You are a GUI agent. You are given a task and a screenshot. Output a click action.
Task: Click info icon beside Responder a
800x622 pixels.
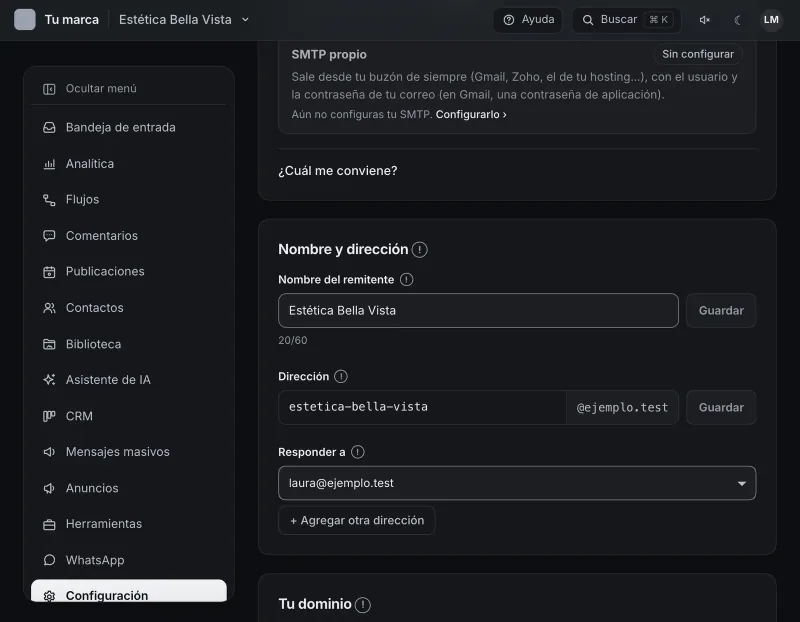(x=358, y=452)
